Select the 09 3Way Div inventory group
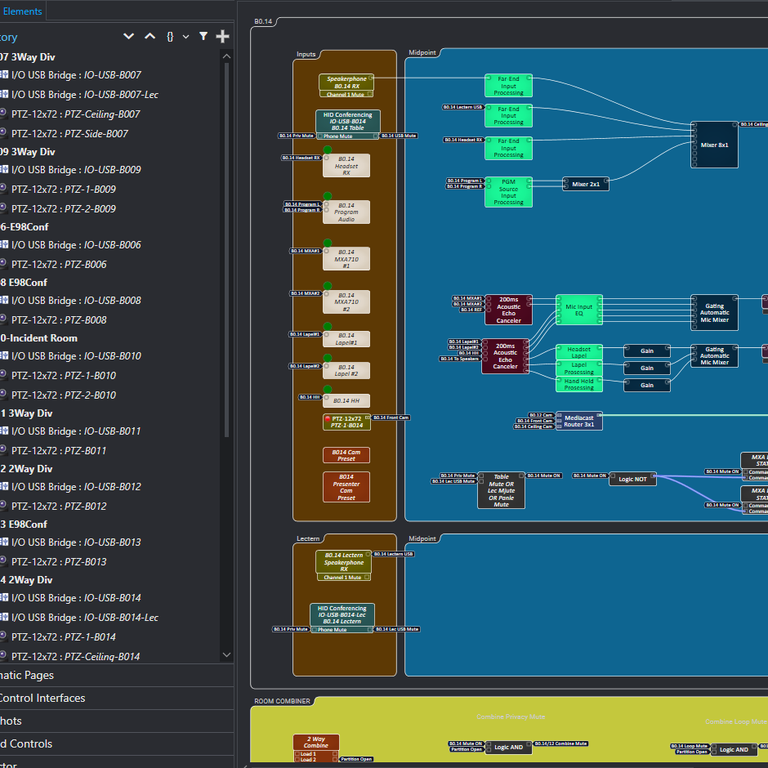 coord(27,152)
